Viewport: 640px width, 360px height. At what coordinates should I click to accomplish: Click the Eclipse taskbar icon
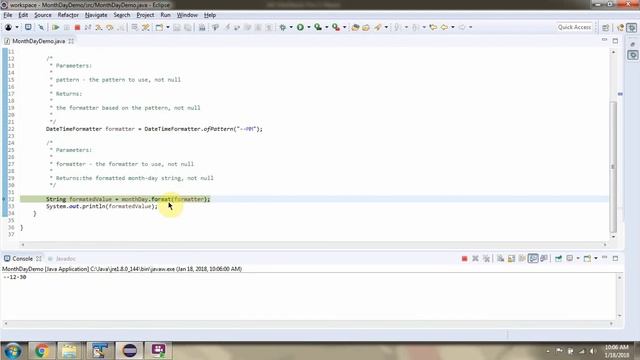point(129,351)
